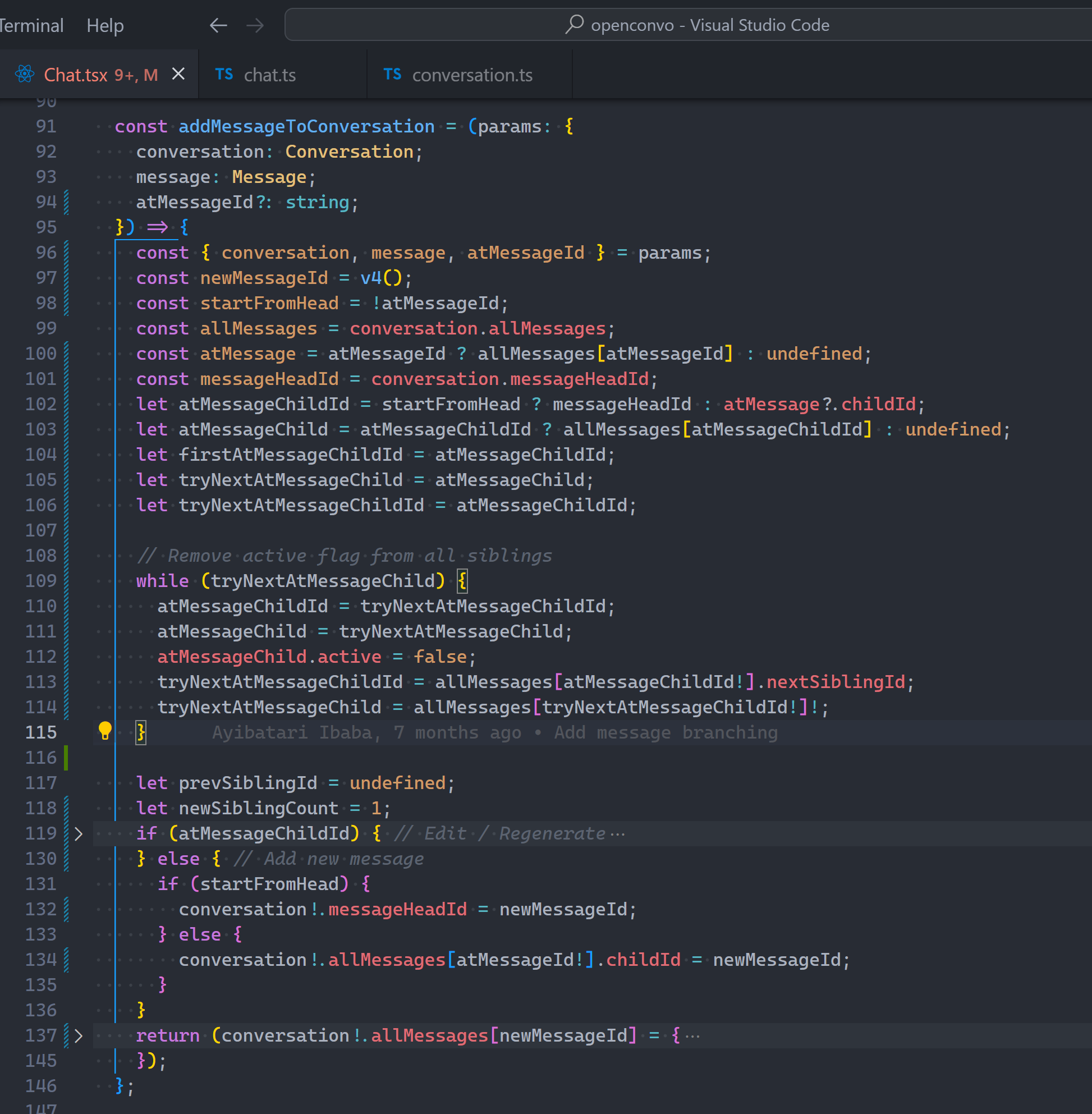The width and height of the screenshot is (1092, 1114).
Task: Click the ellipsis after Edit / Regenerate comment
Action: click(618, 833)
